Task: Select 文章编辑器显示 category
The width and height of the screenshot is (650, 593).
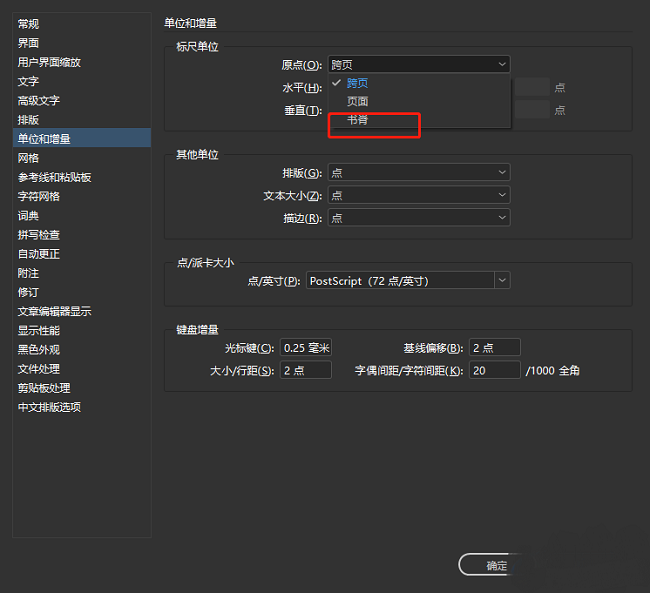Action: 82,311
